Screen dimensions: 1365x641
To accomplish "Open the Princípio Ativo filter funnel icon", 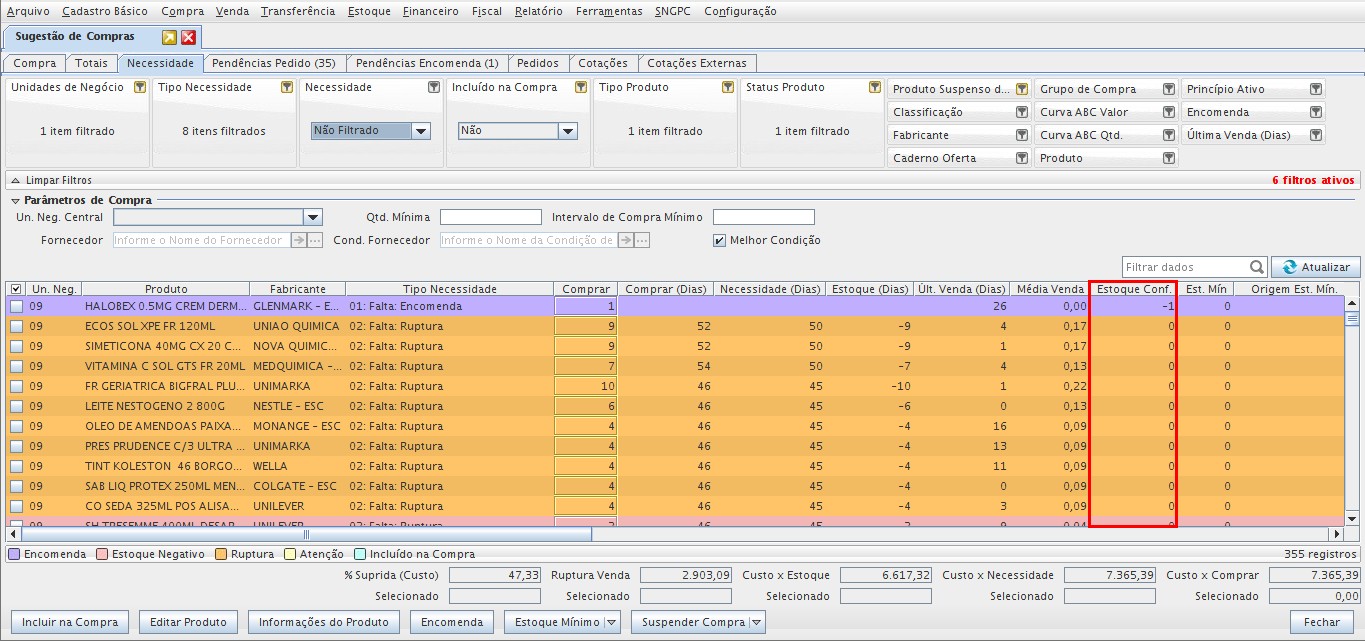I will coord(1316,89).
